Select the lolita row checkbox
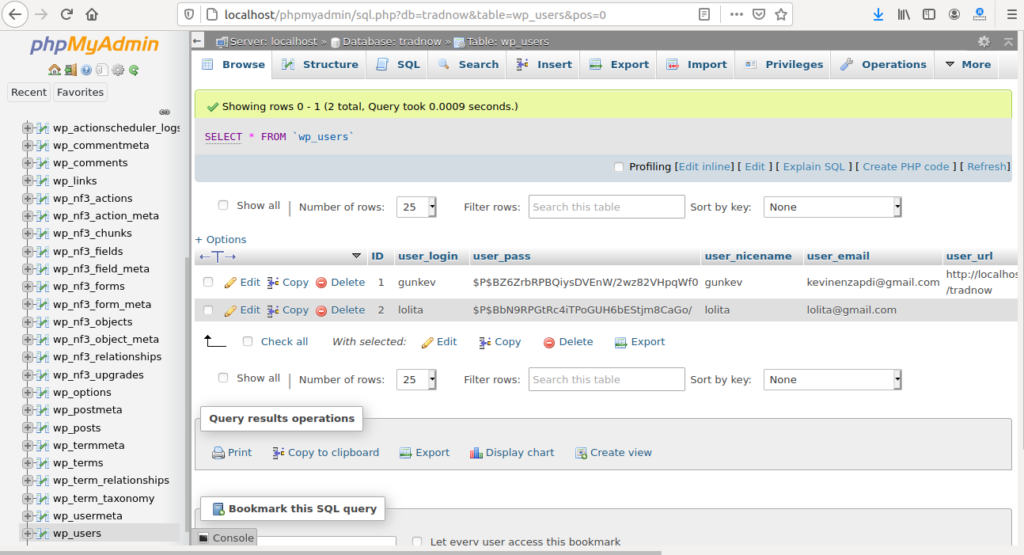1024x555 pixels. [208, 310]
